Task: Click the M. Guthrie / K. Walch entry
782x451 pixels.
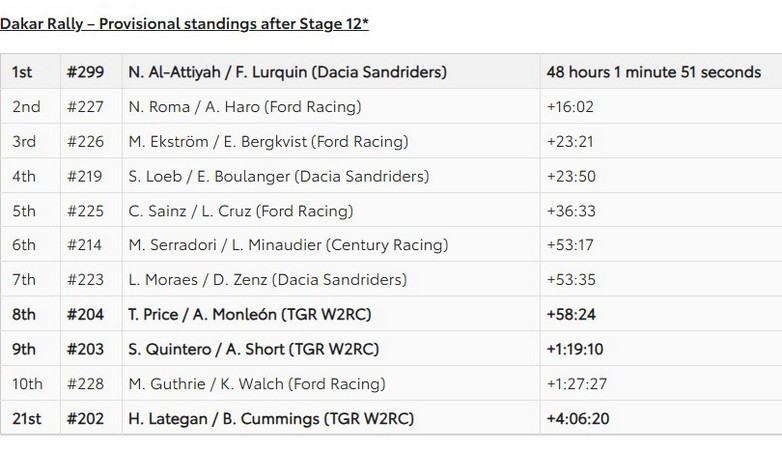Action: [257, 384]
